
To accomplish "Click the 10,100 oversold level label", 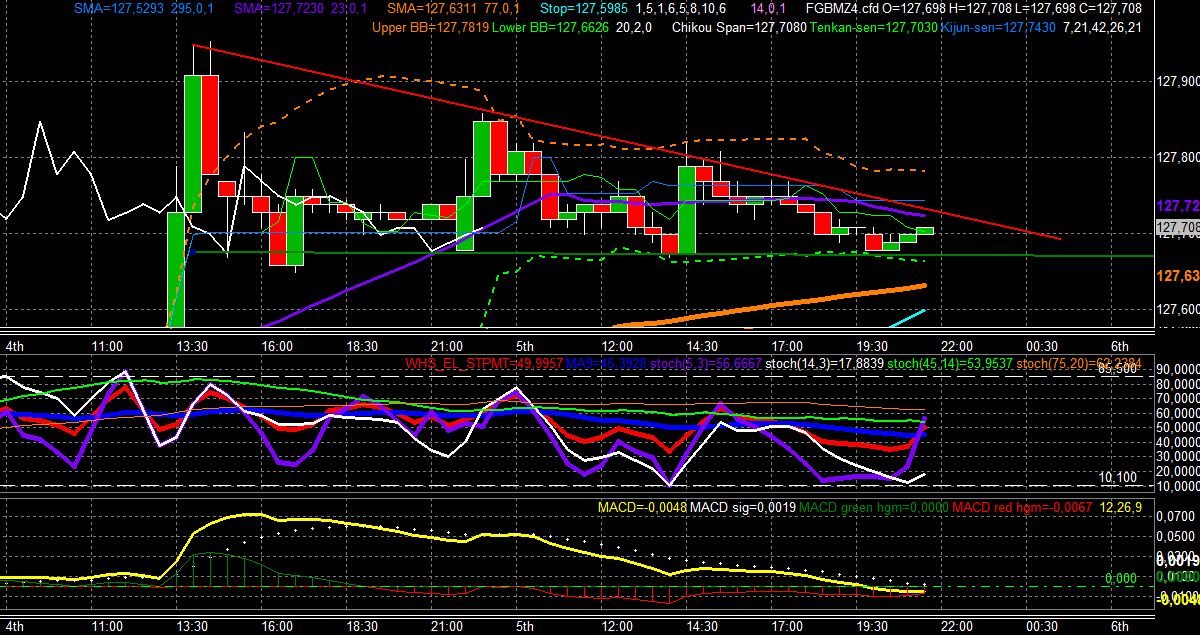I will 1120,478.
